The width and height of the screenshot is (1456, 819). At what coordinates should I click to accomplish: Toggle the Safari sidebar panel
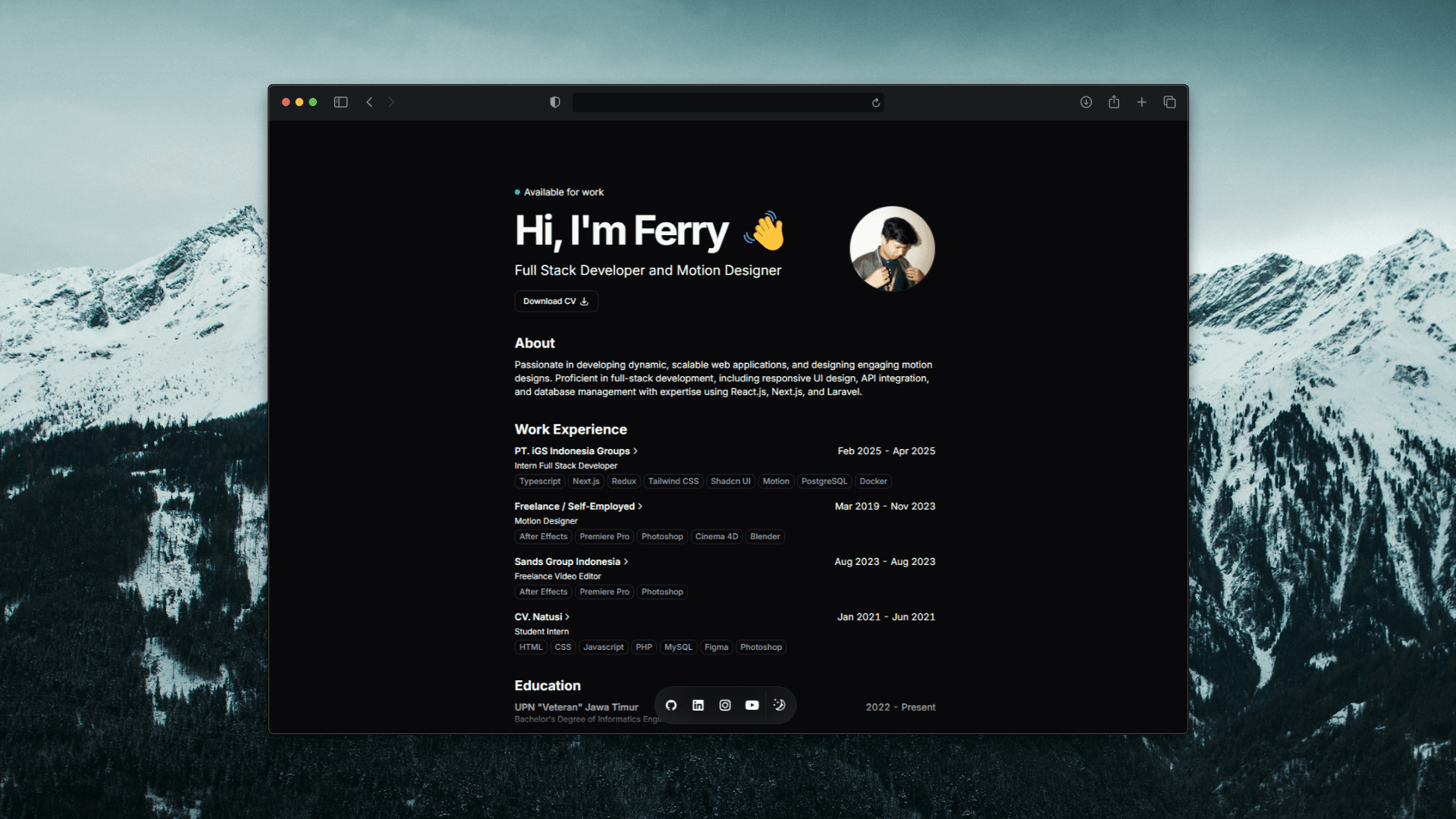(340, 102)
